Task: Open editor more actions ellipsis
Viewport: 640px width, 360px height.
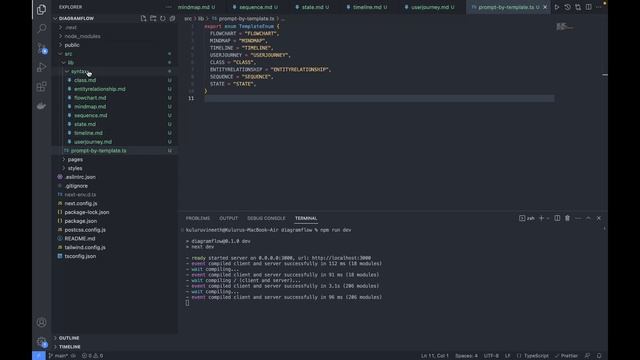Action: (599, 7)
